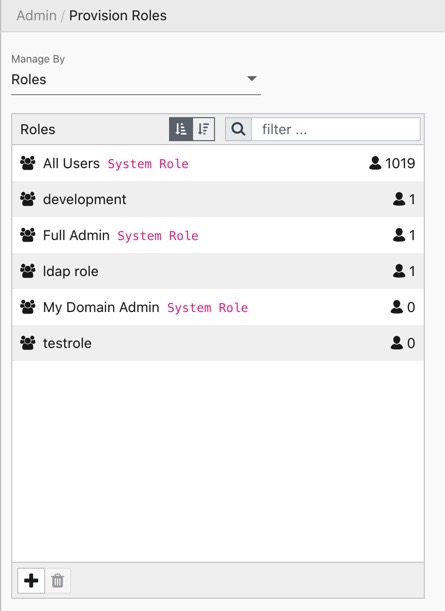Image resolution: width=445 pixels, height=611 pixels.
Task: Click System Role tag next to All Users
Action: tap(148, 164)
